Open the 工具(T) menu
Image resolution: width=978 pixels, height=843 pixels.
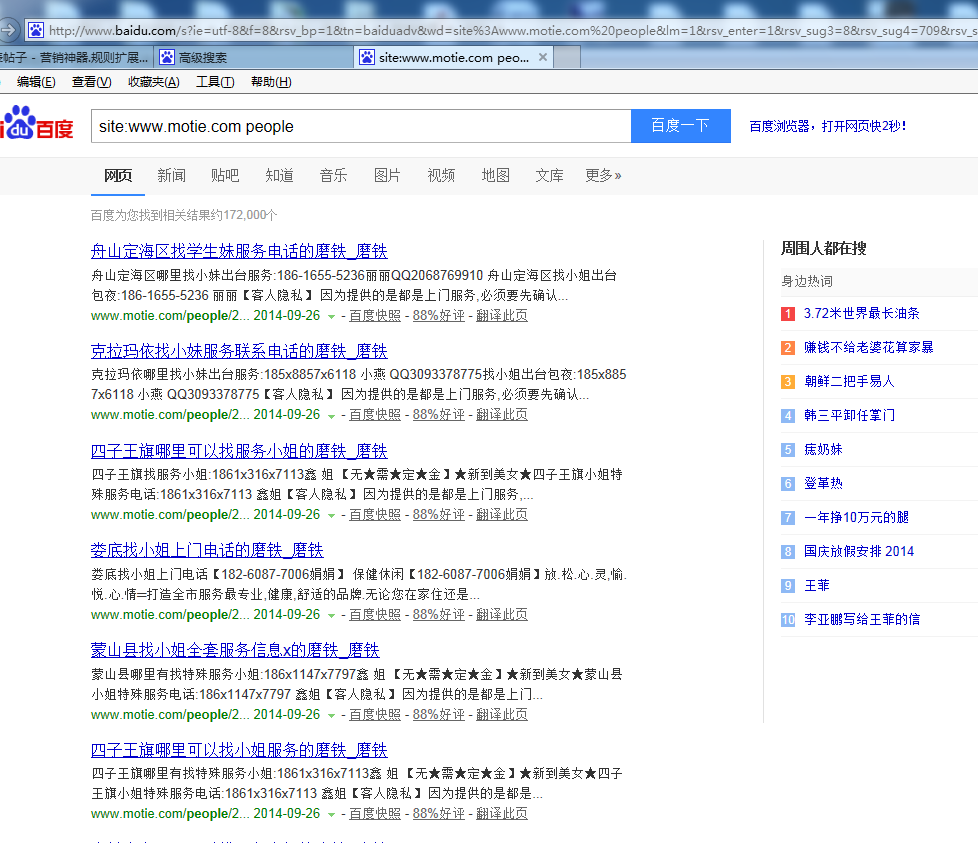[213, 81]
